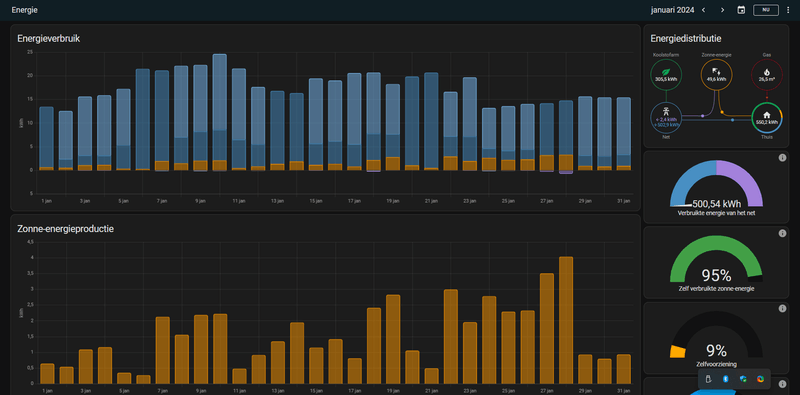
Task: Click the 9% Zelfvoorziening gauge
Action: click(x=716, y=335)
